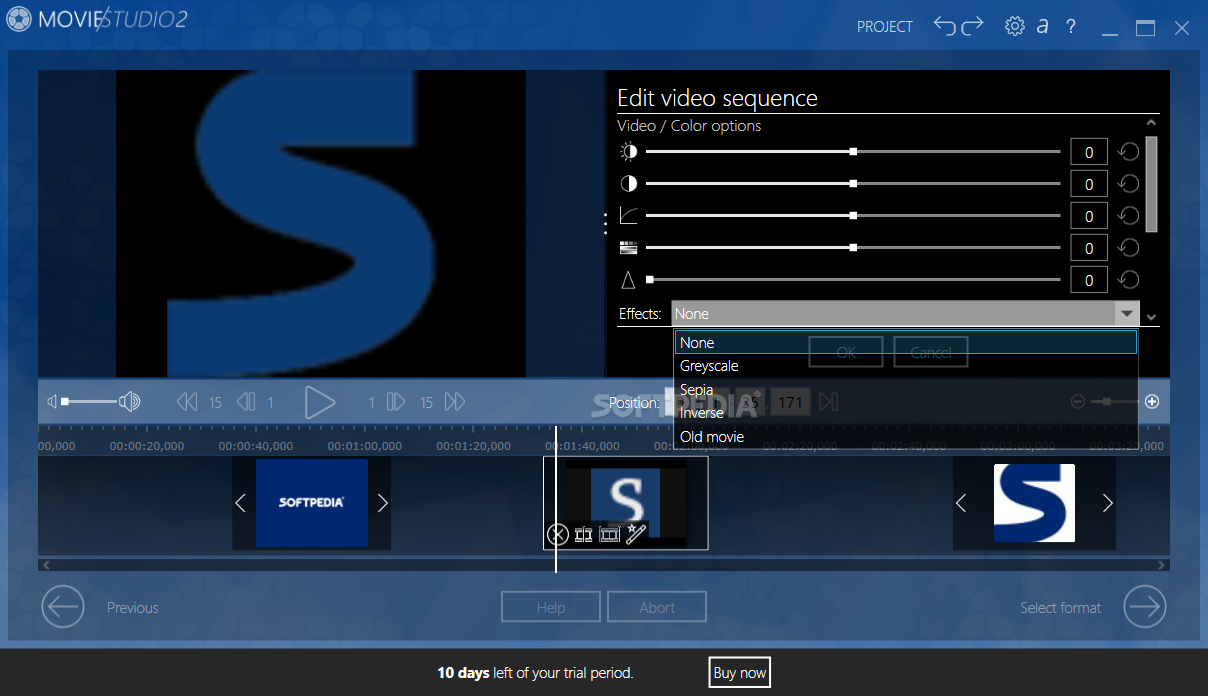Click the Abort button
Screen dimensions: 1208x696
click(657, 607)
